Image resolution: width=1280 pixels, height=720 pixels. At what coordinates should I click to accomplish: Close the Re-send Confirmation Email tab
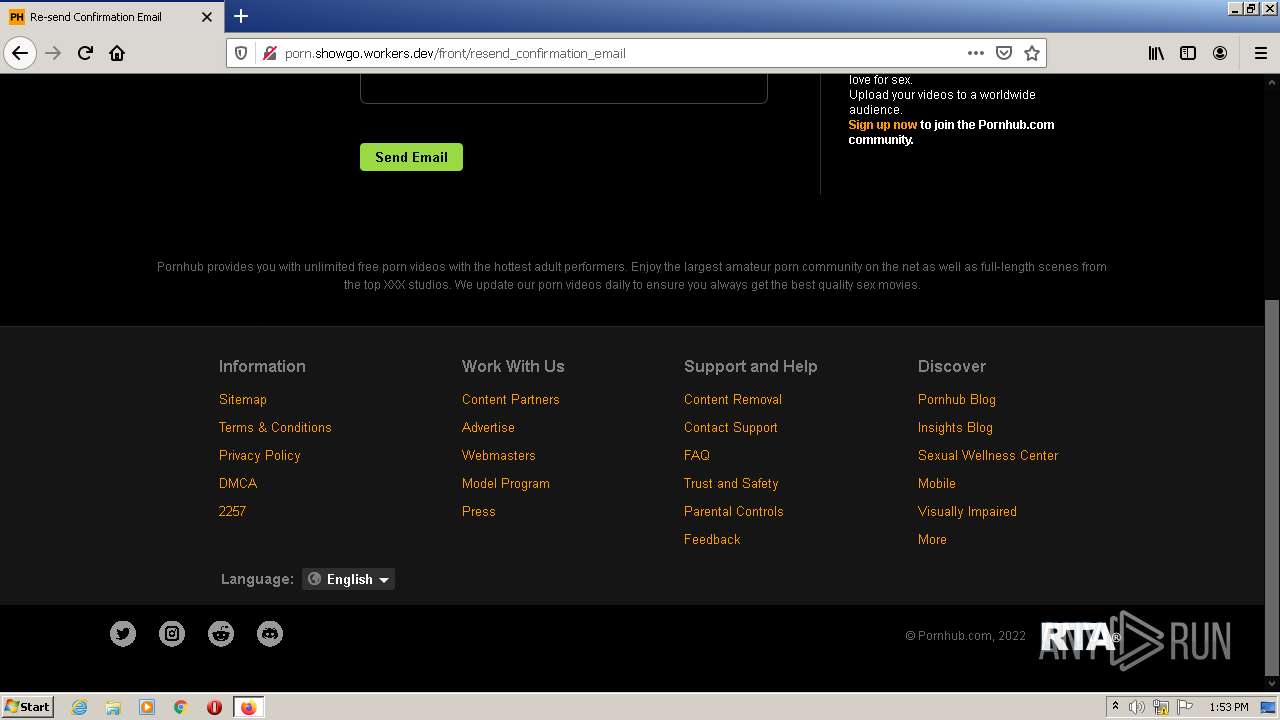[x=207, y=17]
